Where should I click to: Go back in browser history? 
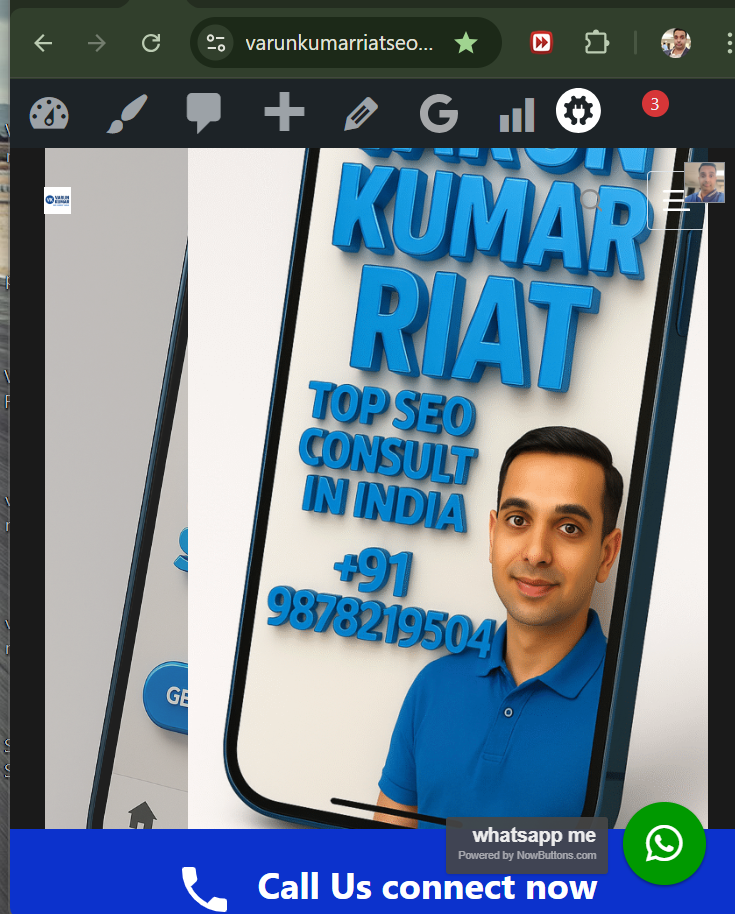click(x=43, y=43)
